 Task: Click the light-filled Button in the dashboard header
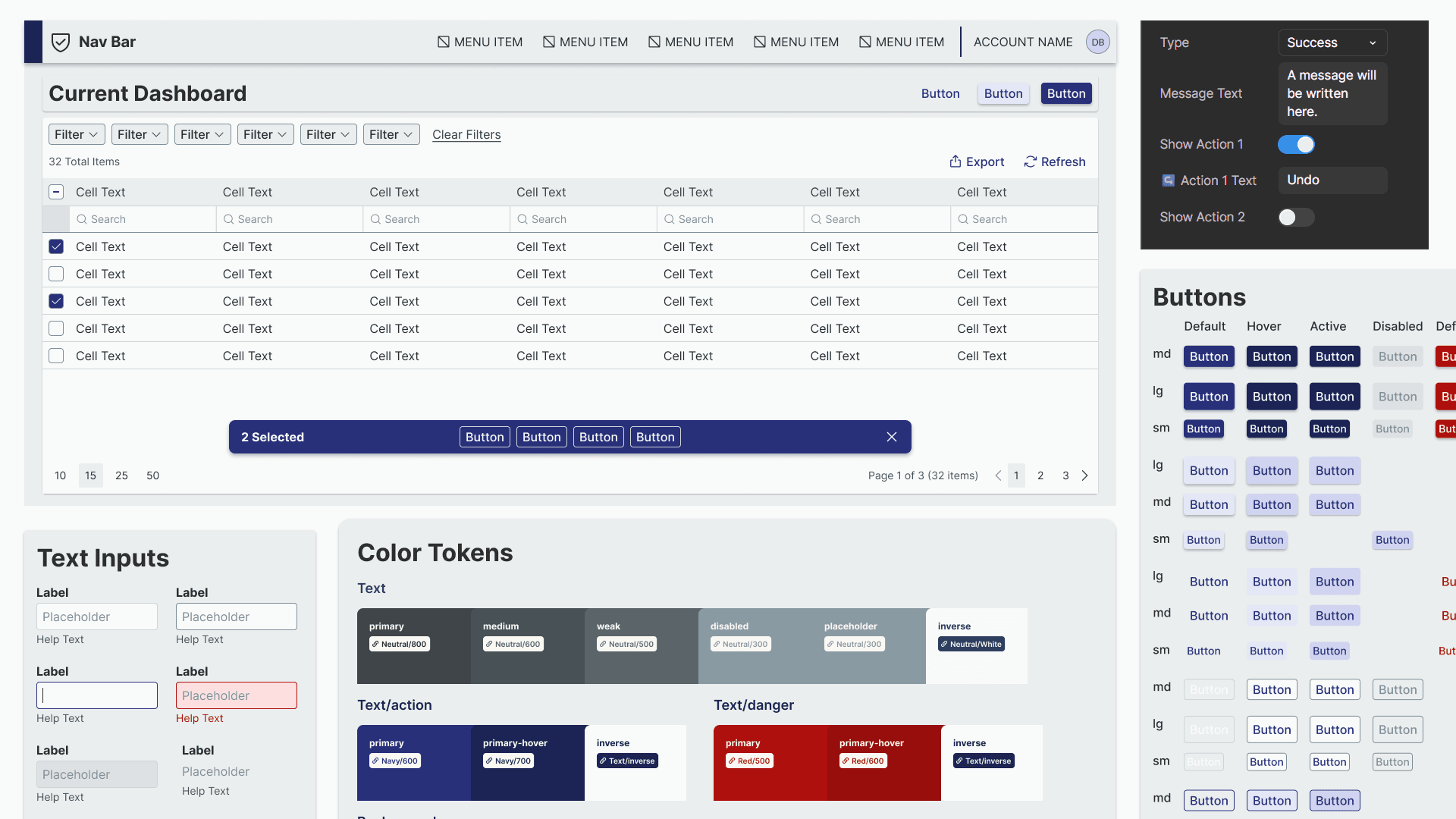click(x=1003, y=93)
